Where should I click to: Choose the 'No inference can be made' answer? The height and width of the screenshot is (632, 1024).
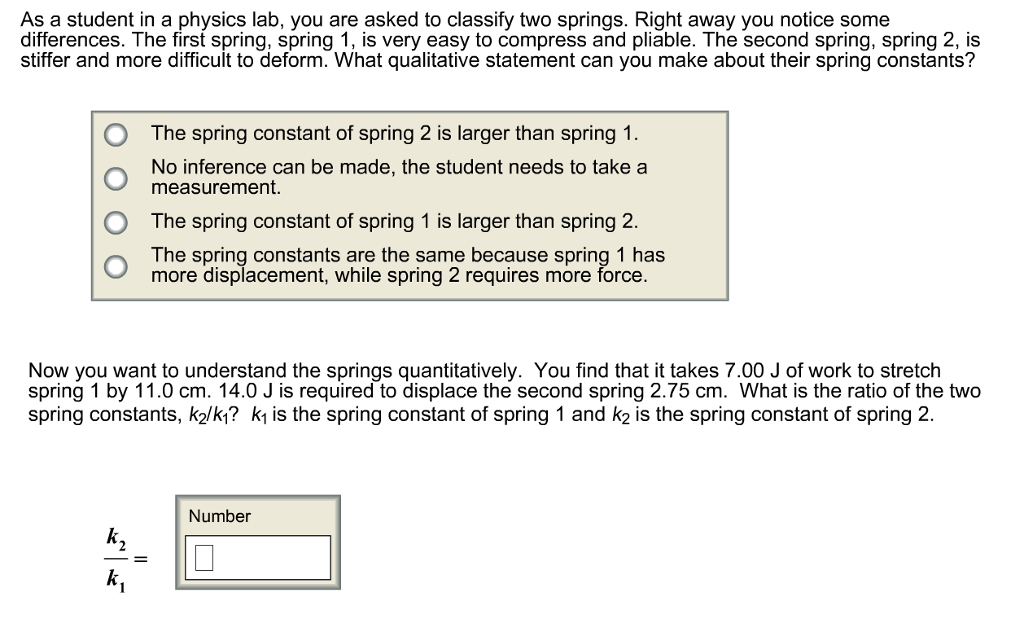116,177
